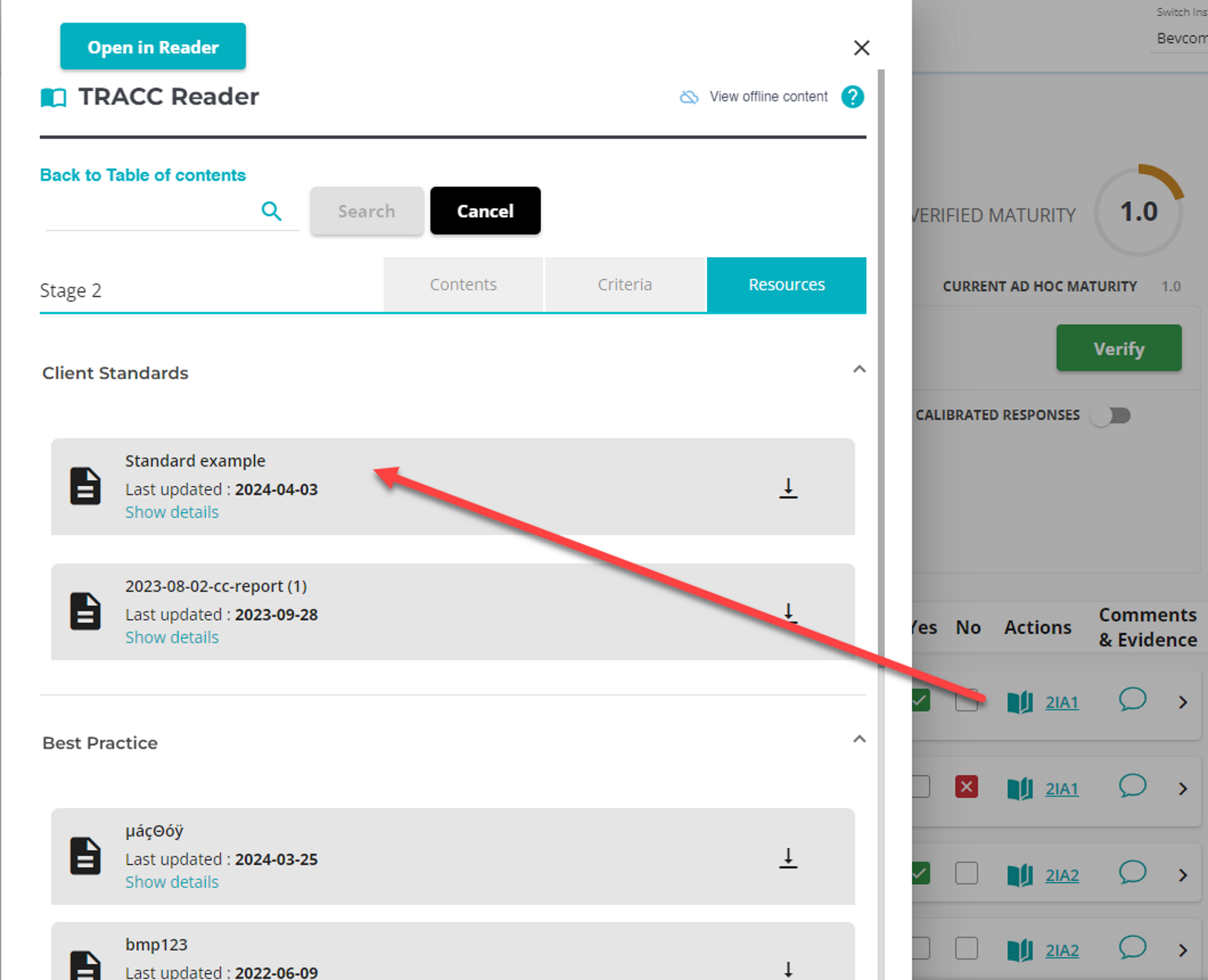This screenshot has height=980, width=1208.
Task: Collapse the Best Practice section
Action: tap(859, 740)
